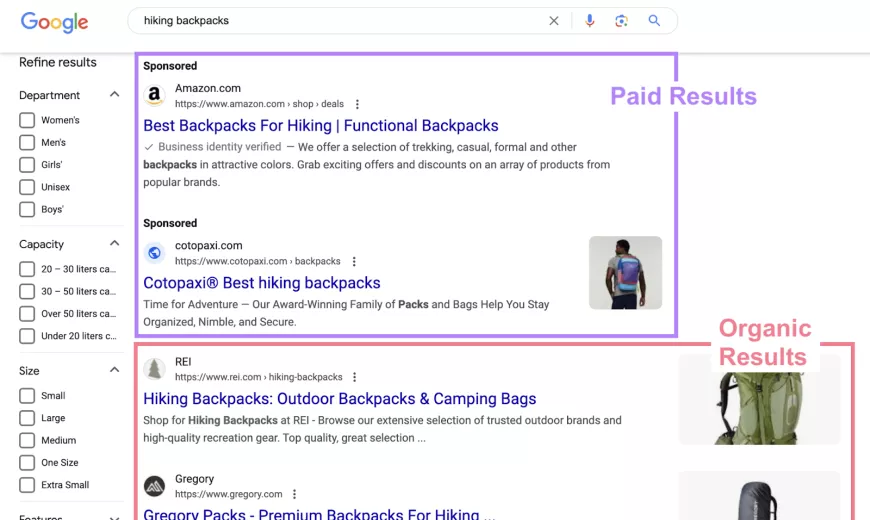
Task: Collapse the Department filter section
Action: [114, 94]
